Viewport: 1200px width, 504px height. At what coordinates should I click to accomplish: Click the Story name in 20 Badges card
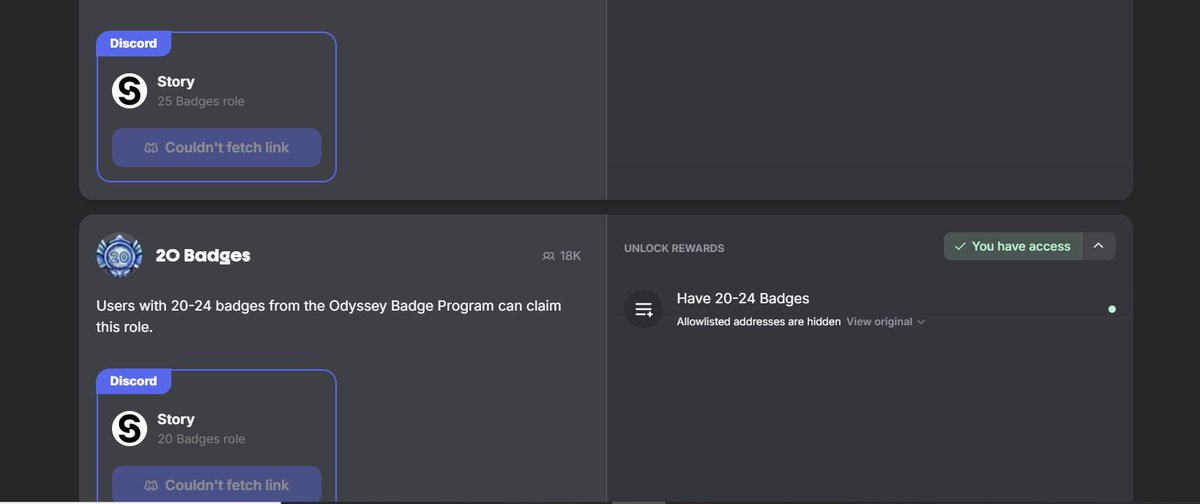click(x=176, y=420)
